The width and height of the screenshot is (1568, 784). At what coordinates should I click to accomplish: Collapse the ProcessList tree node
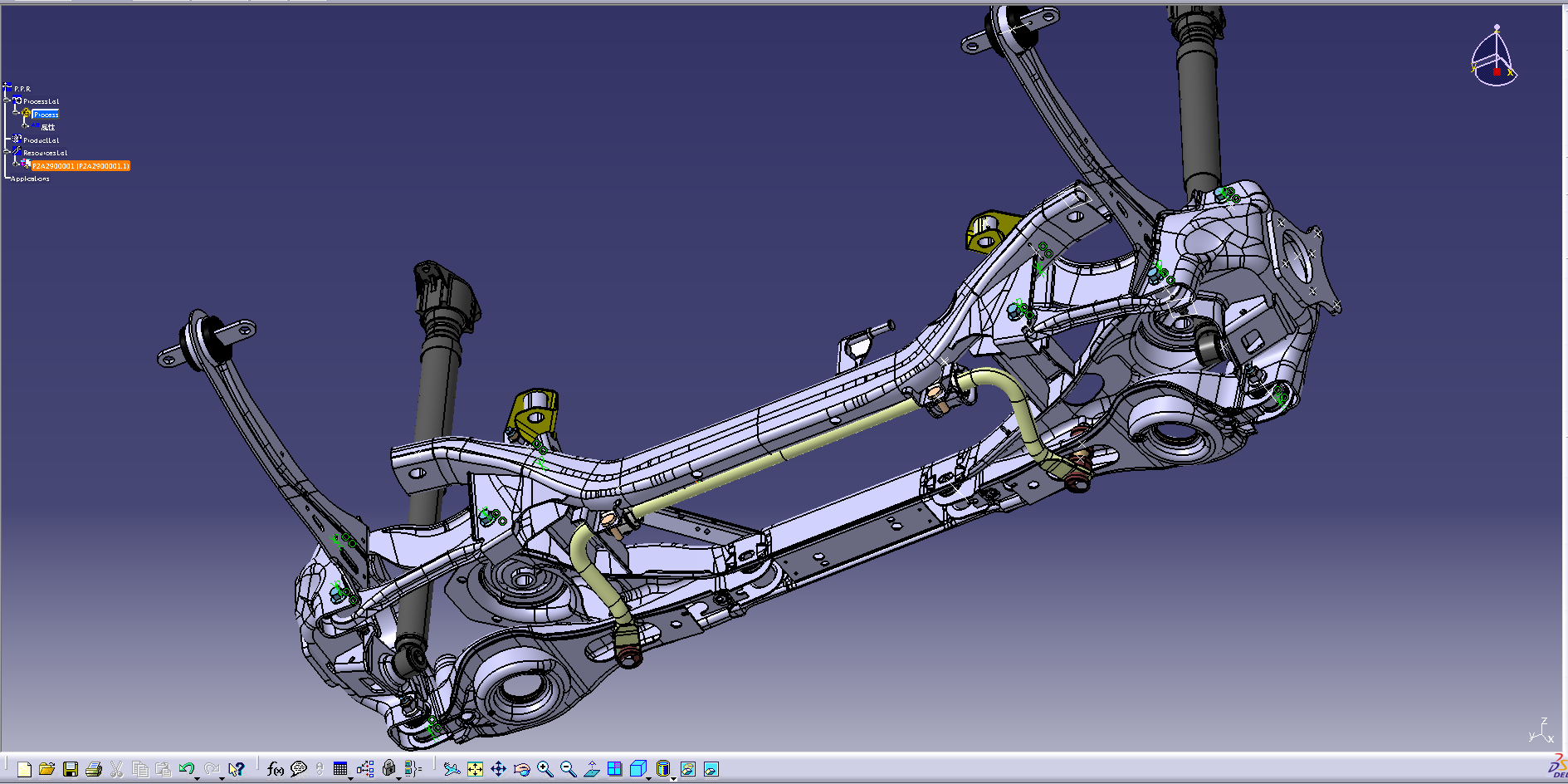tap(7, 100)
